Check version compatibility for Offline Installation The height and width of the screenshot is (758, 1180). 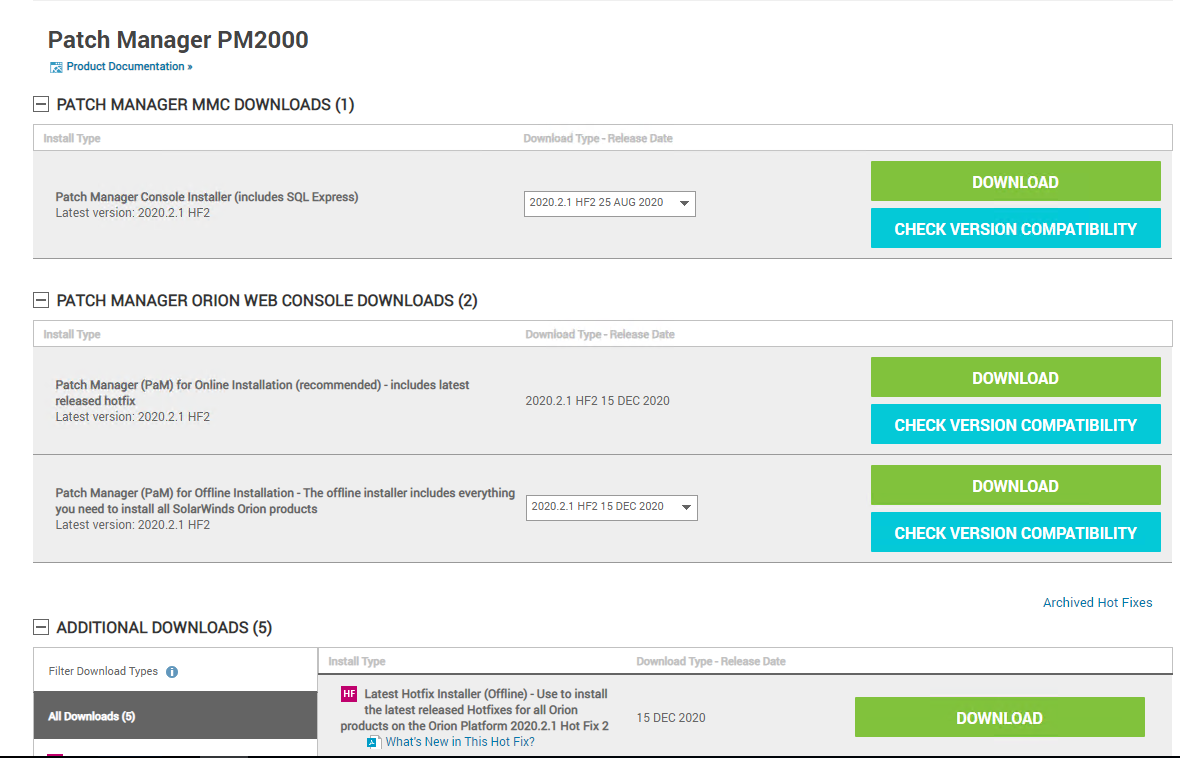coord(1015,533)
